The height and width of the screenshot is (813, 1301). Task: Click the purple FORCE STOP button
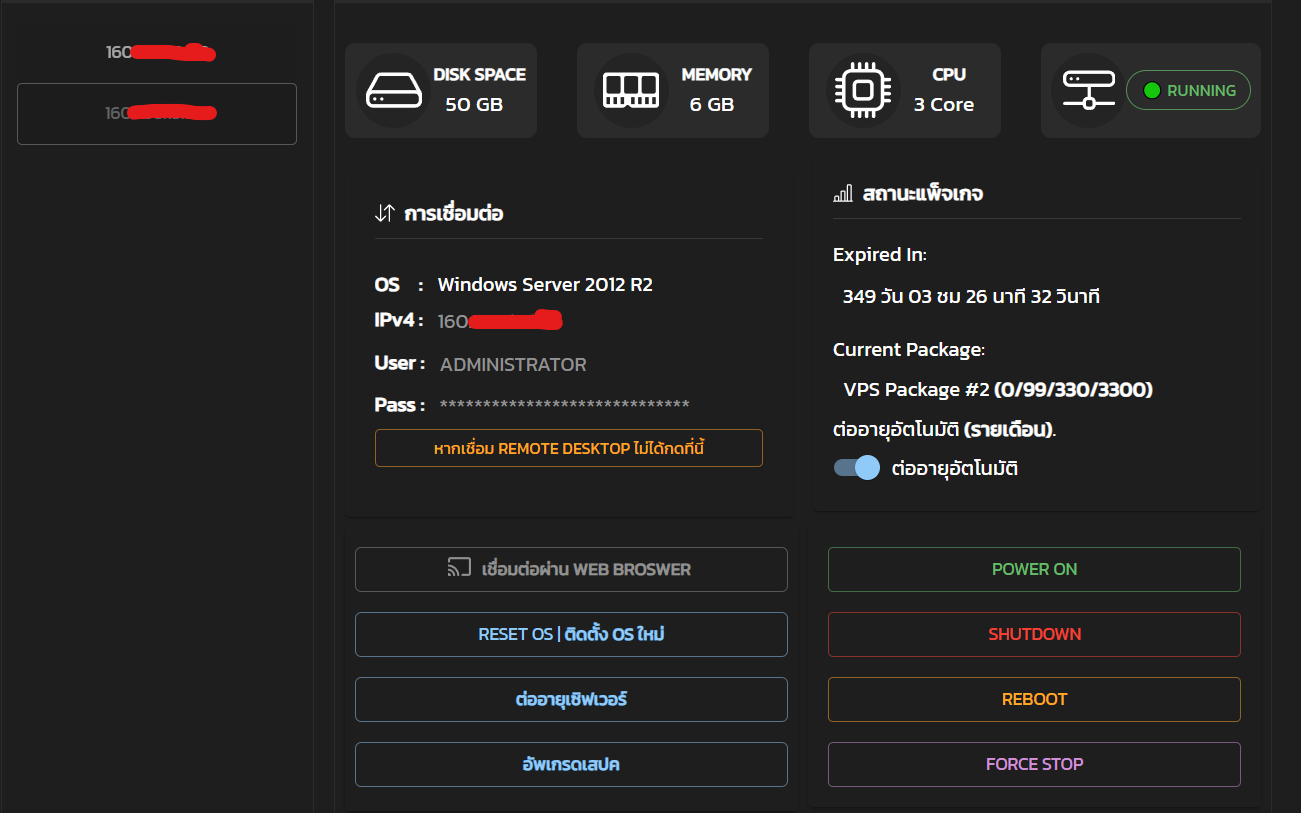[x=1034, y=764]
